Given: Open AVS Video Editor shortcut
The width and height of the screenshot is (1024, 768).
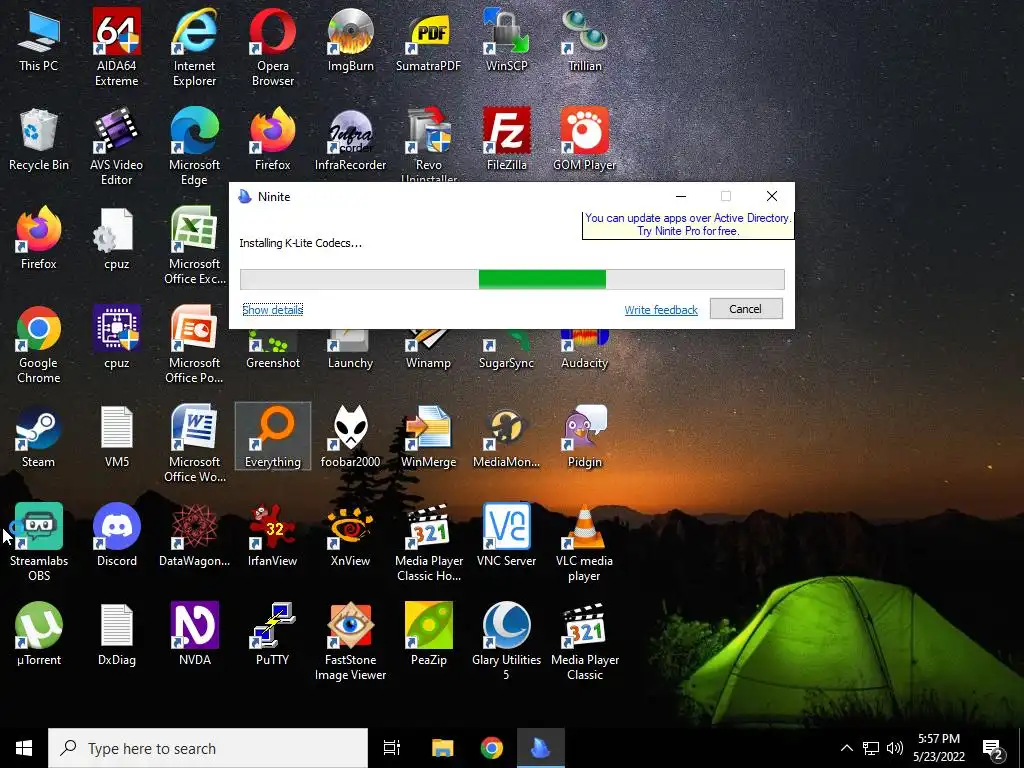Looking at the screenshot, I should [117, 147].
